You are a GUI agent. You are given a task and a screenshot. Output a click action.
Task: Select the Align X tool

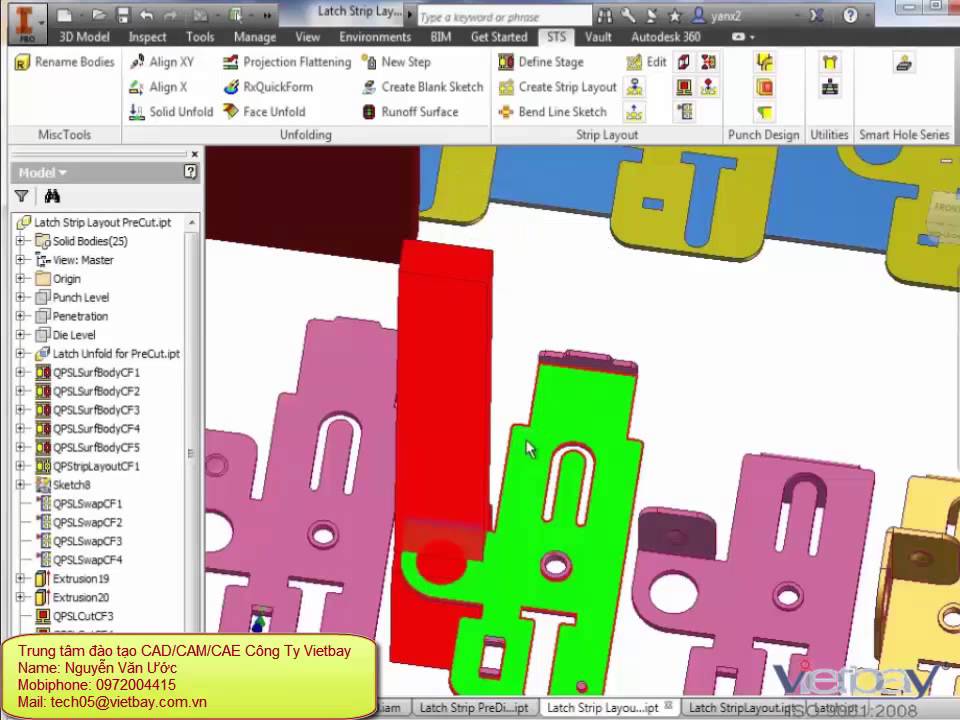[x=159, y=87]
